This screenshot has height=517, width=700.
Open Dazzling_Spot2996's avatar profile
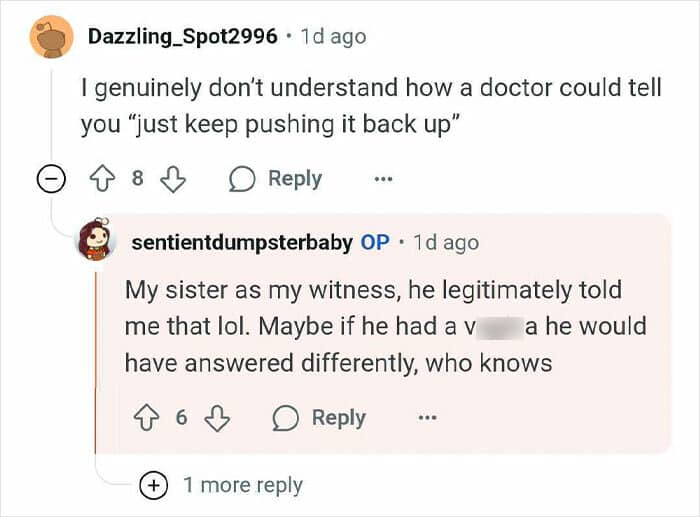51,37
